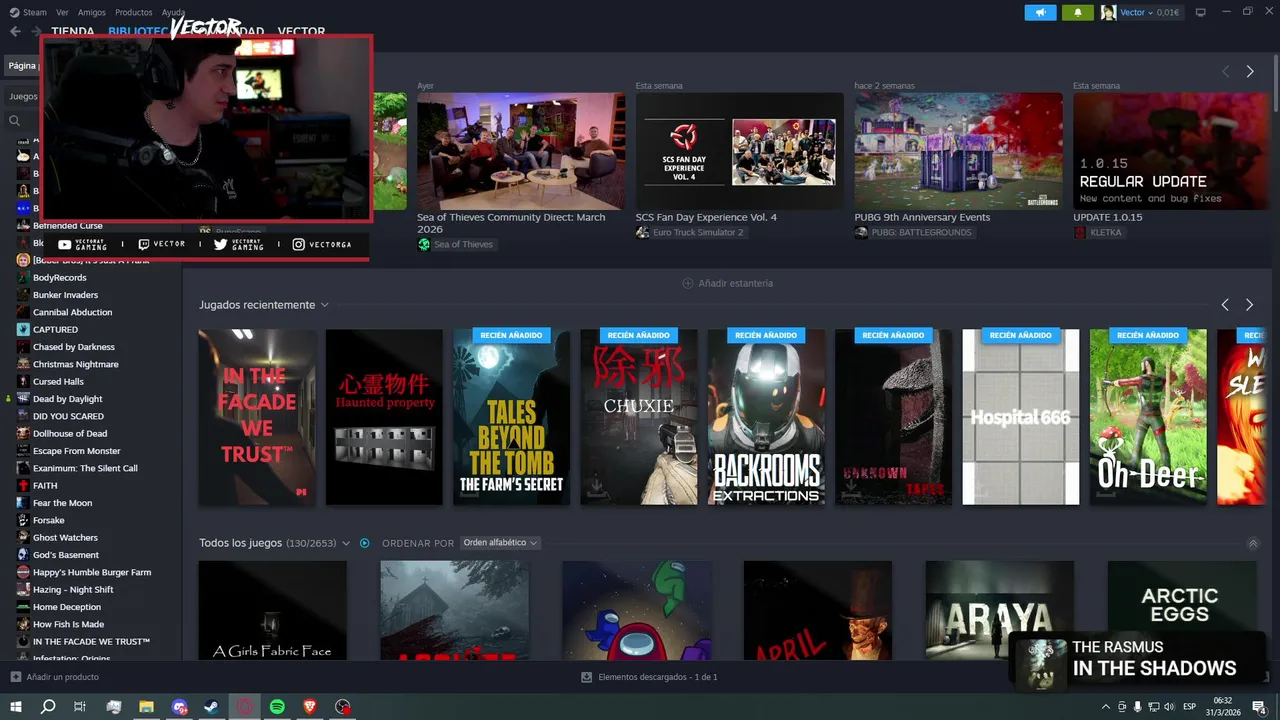Open the CHUXIE game cover
1280x720 pixels.
click(x=639, y=417)
